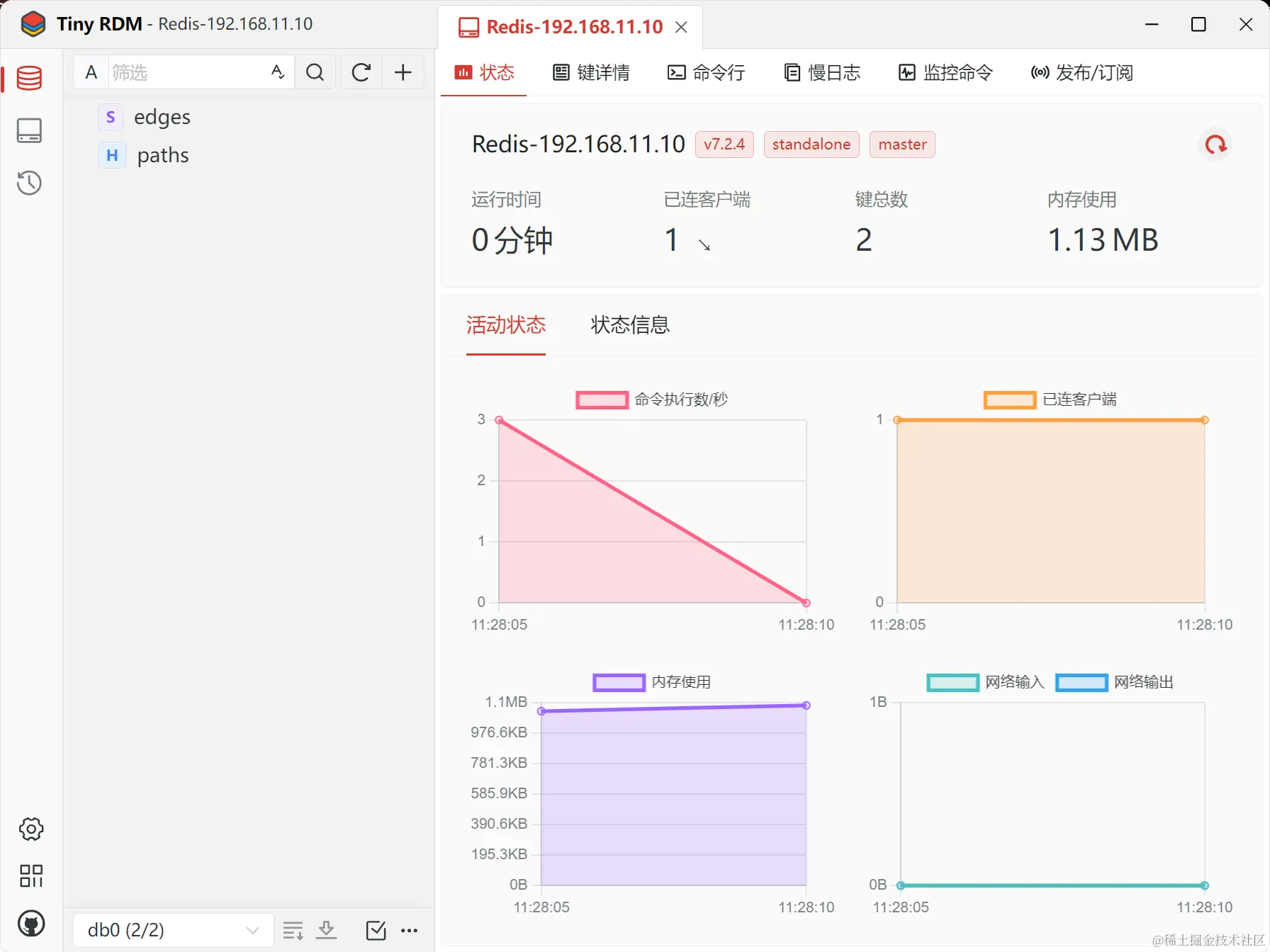Toggle exact match filter icon

point(278,72)
